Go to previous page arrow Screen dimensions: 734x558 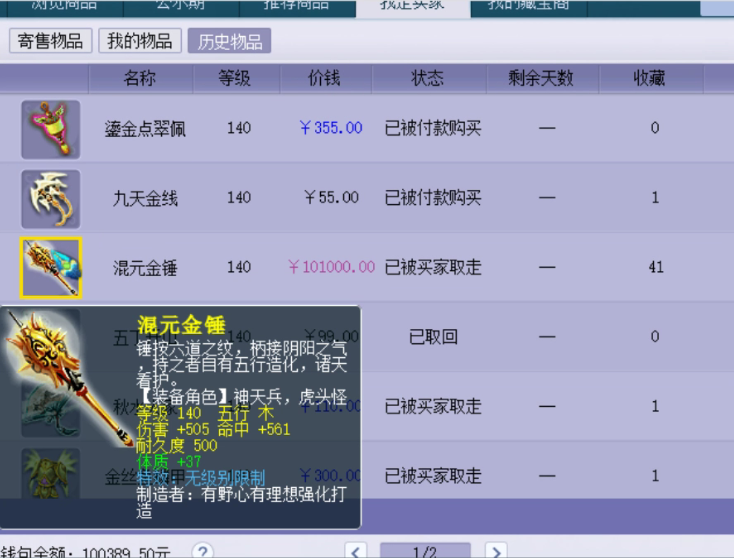[355, 551]
